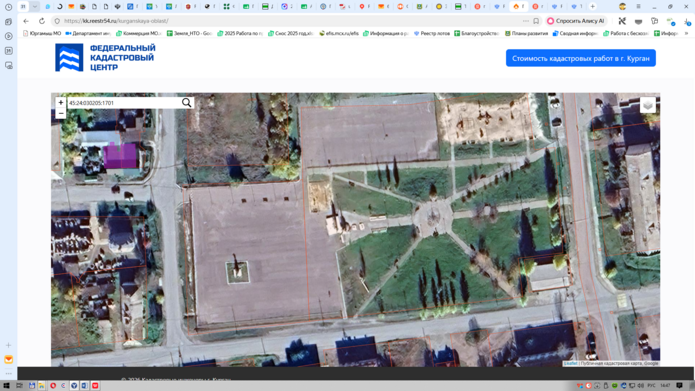Open the browser hamburger menu

(x=638, y=7)
